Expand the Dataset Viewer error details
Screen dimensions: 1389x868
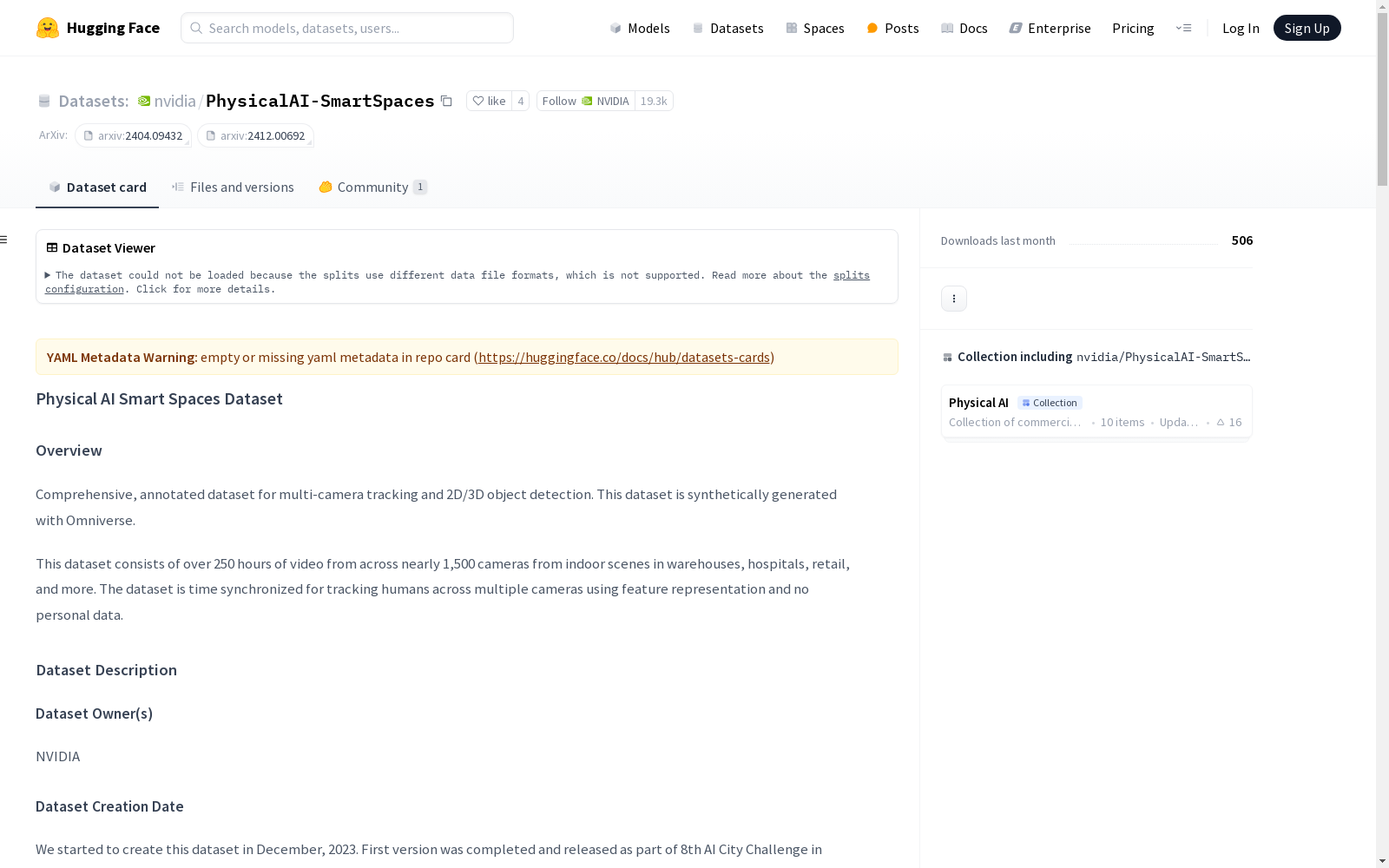point(49,275)
